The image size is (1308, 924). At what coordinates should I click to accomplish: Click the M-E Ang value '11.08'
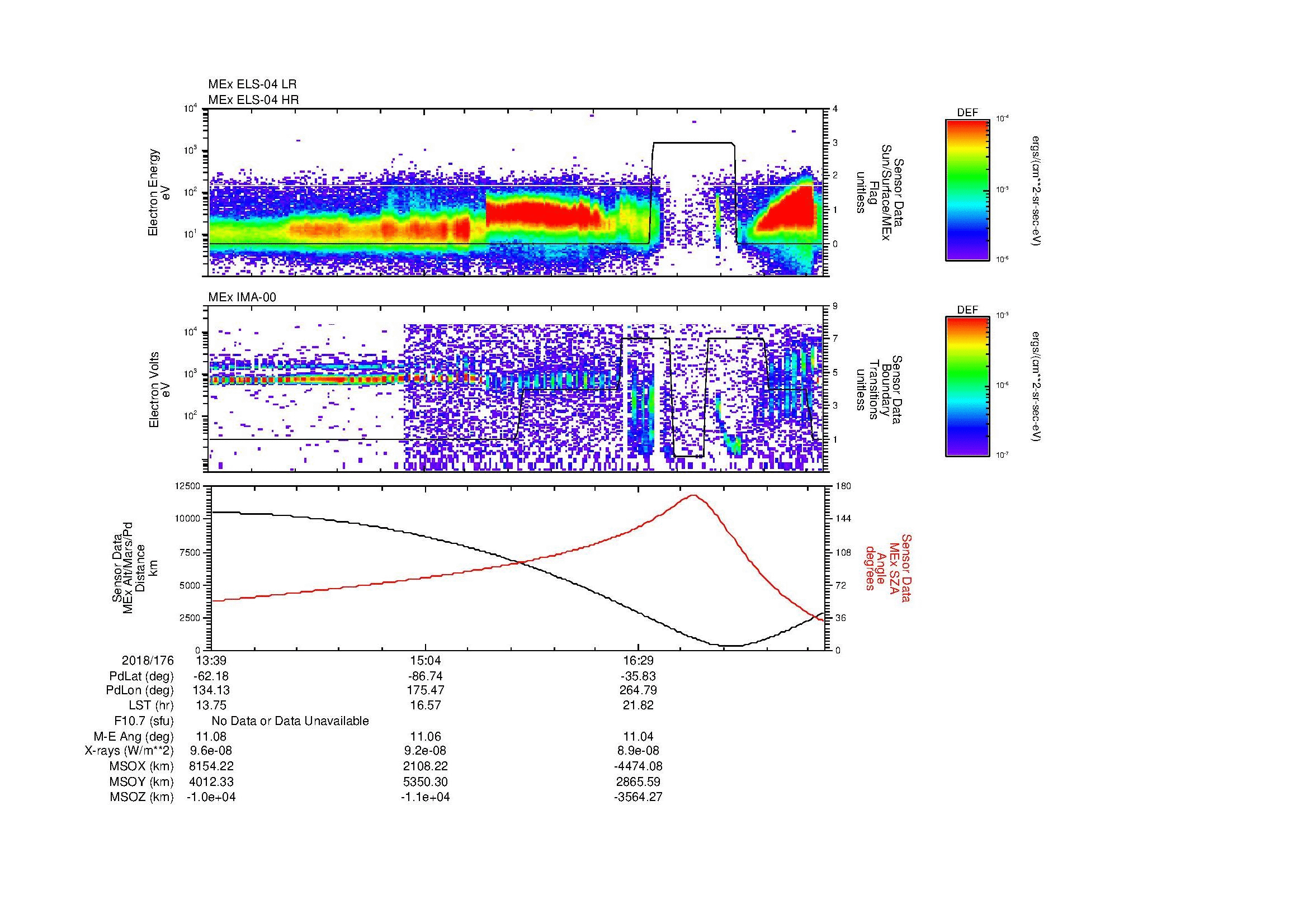coord(211,737)
